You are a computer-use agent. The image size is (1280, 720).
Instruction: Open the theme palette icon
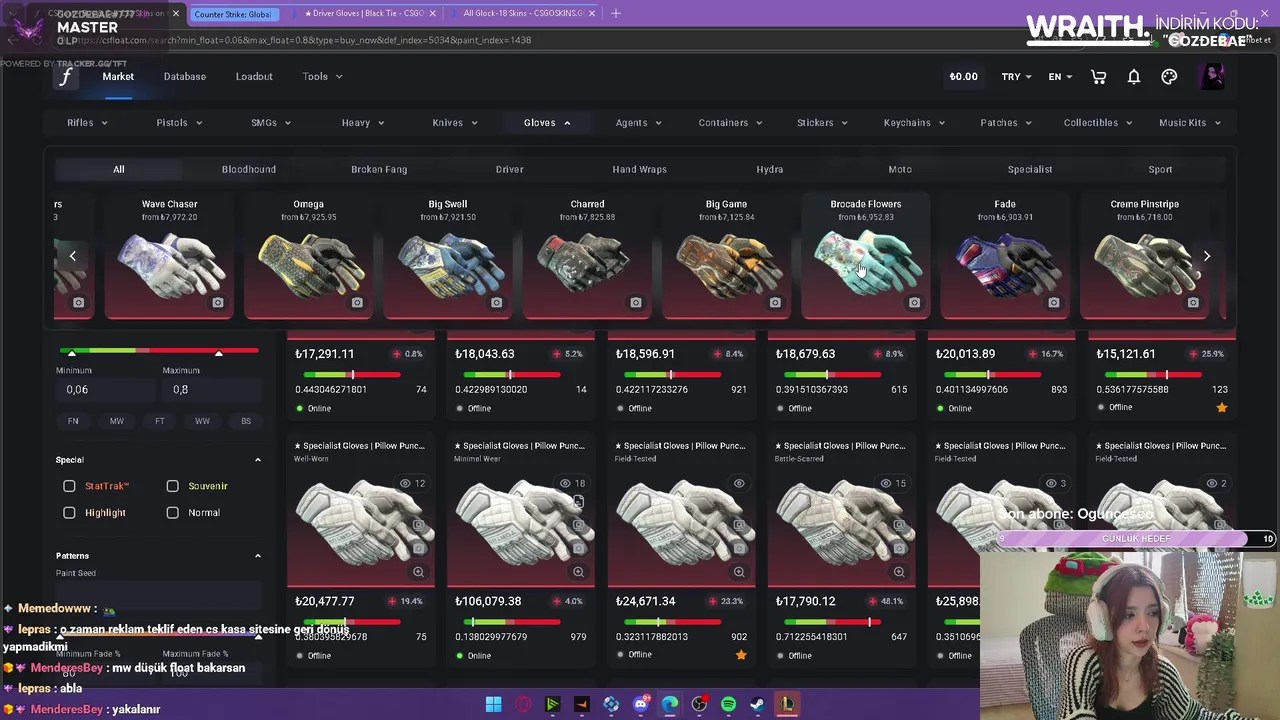(x=1169, y=77)
